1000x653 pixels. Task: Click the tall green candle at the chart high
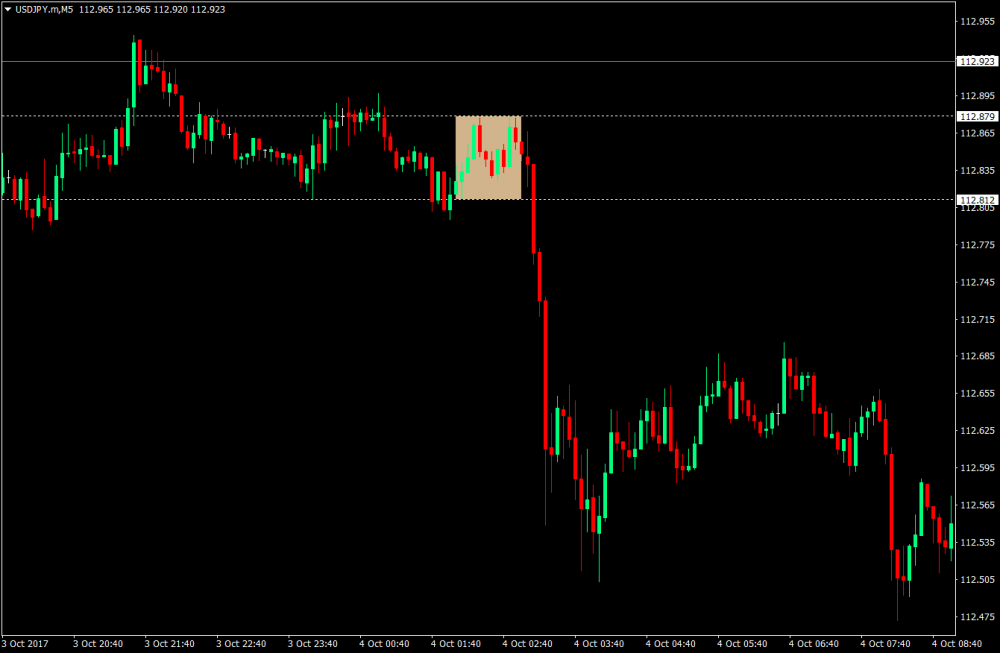coord(133,75)
